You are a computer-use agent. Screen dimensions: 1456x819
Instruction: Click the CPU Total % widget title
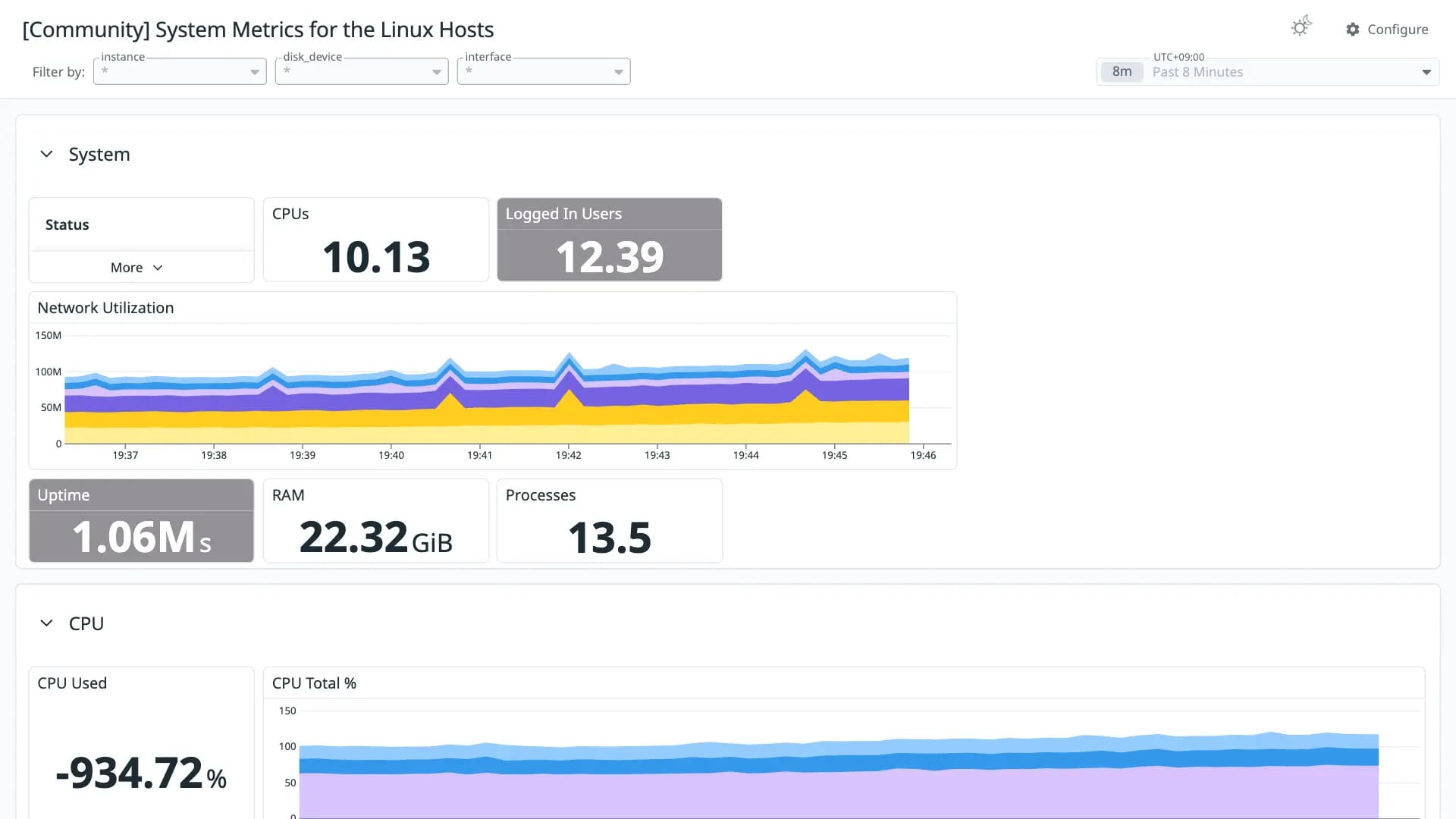click(x=314, y=683)
